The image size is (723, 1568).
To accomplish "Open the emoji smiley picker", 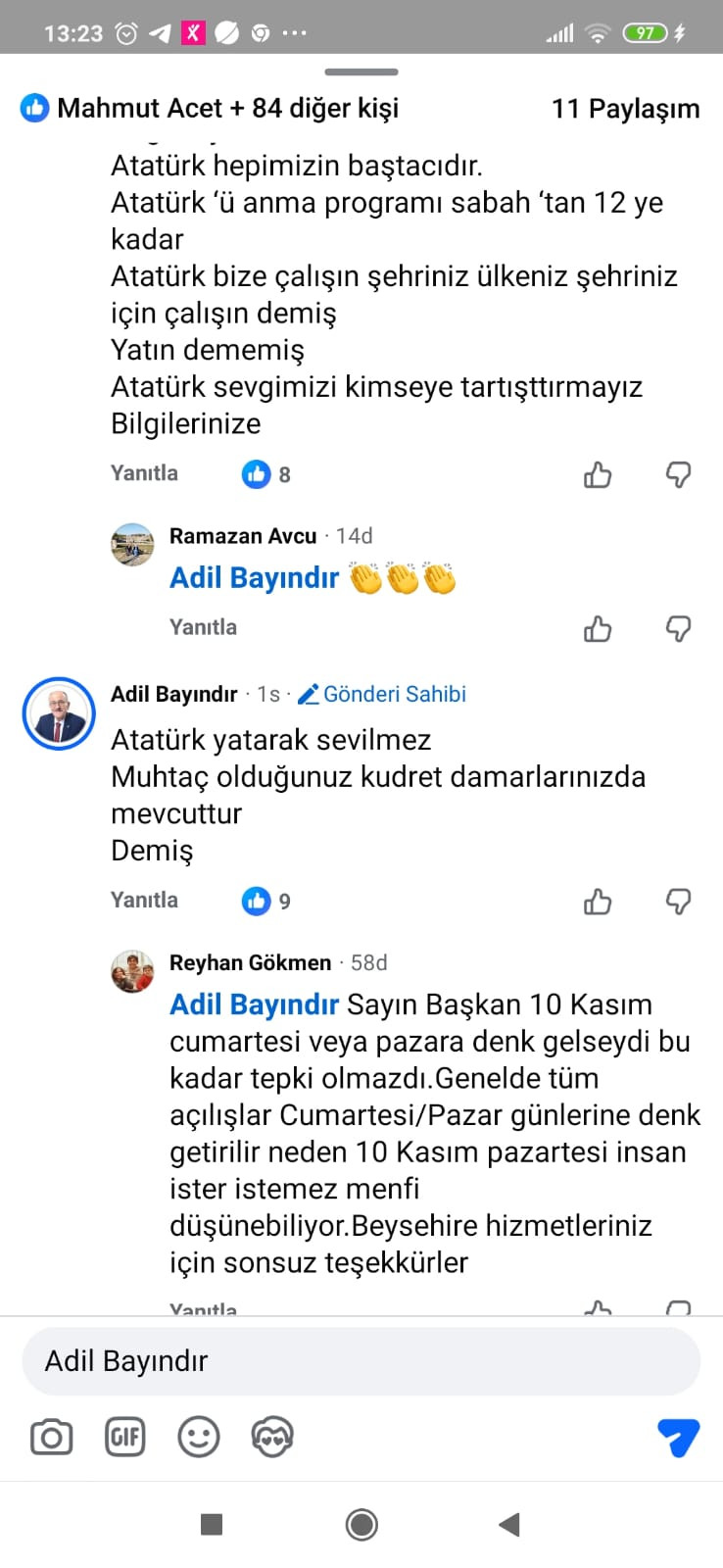I will (198, 1437).
